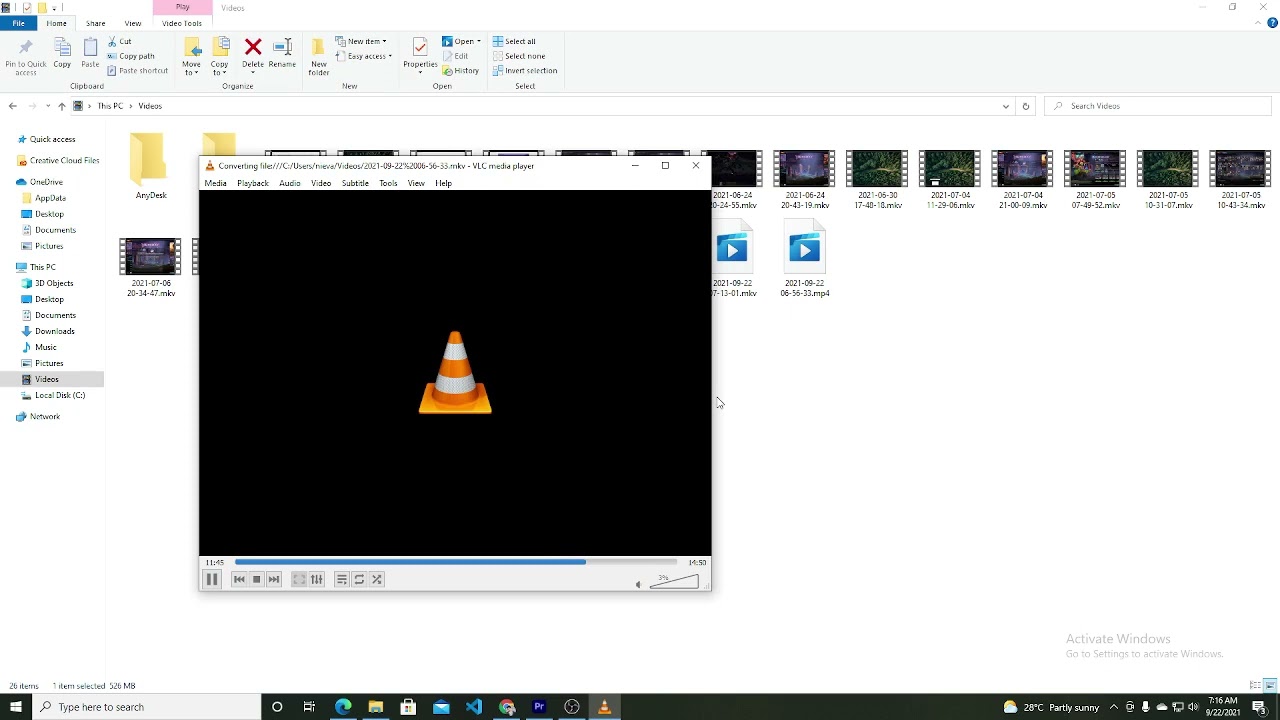Click the Up directory arrow
Viewport: 1280px width, 720px height.
[x=62, y=106]
